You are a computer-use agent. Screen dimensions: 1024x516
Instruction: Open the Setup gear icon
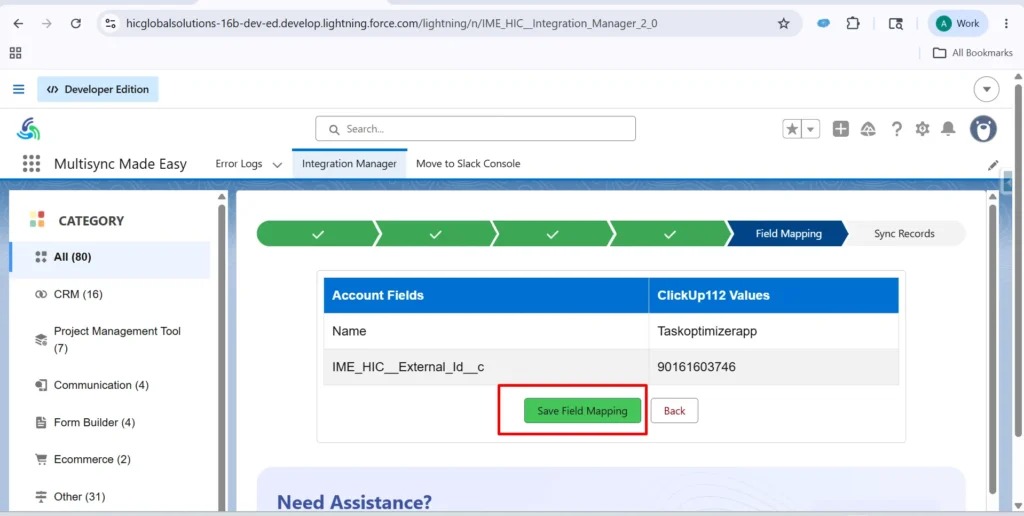click(922, 129)
